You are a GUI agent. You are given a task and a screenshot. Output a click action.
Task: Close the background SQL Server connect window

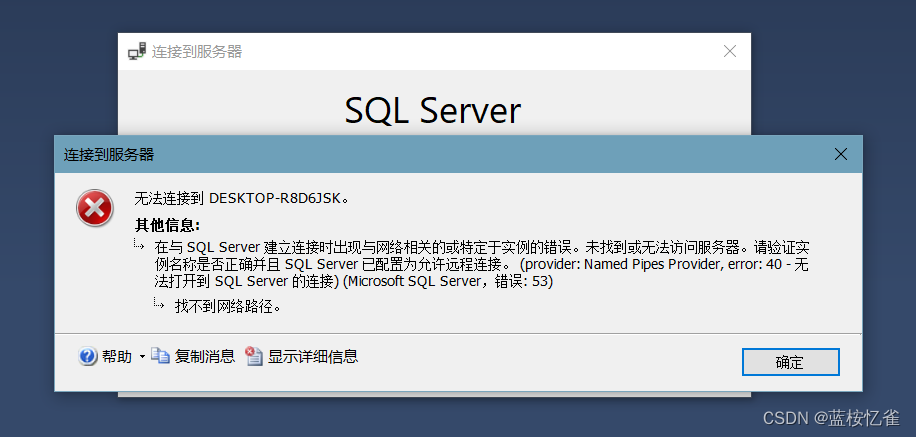[730, 51]
